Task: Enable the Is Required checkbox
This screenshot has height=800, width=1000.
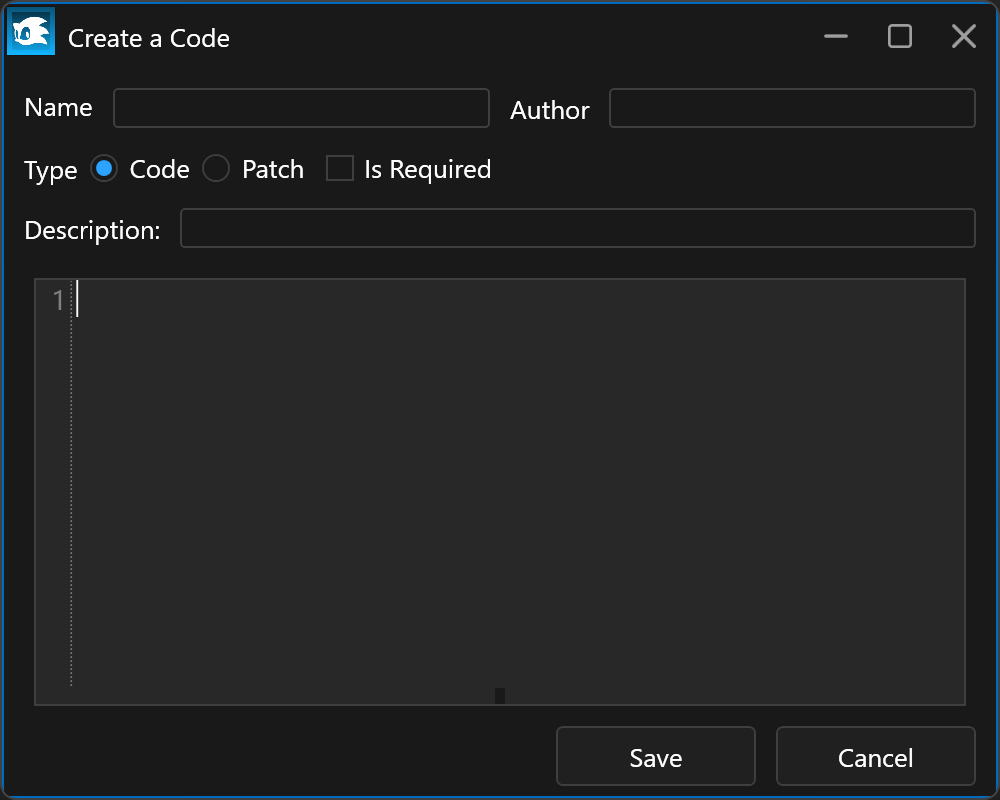Action: tap(340, 169)
